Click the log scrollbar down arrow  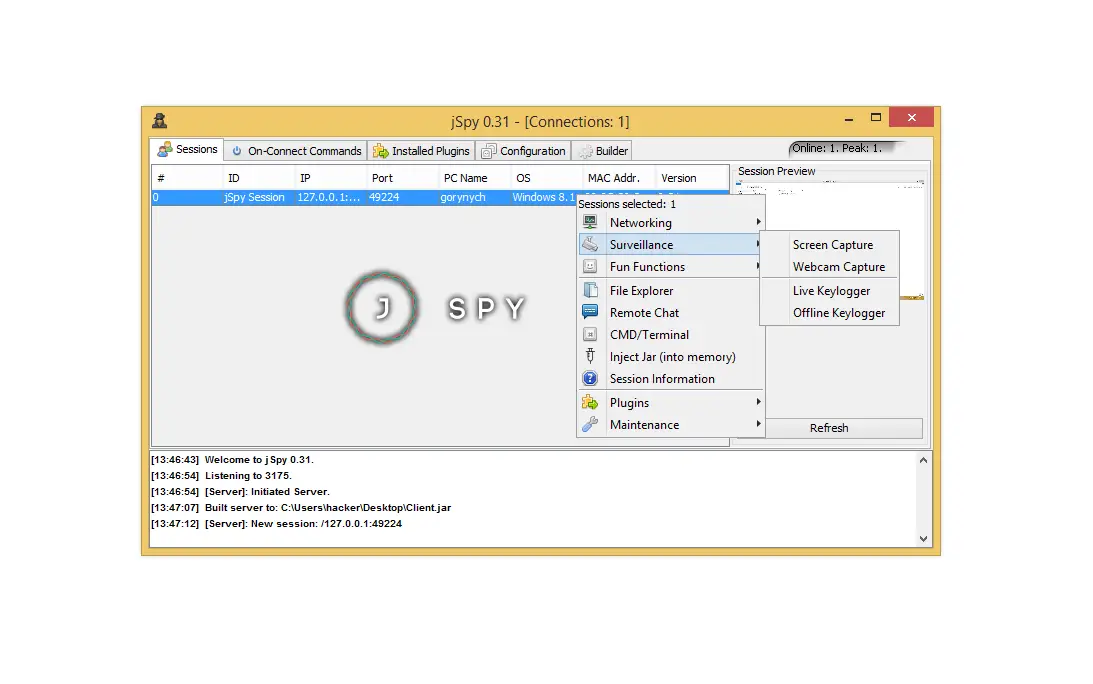[x=922, y=538]
